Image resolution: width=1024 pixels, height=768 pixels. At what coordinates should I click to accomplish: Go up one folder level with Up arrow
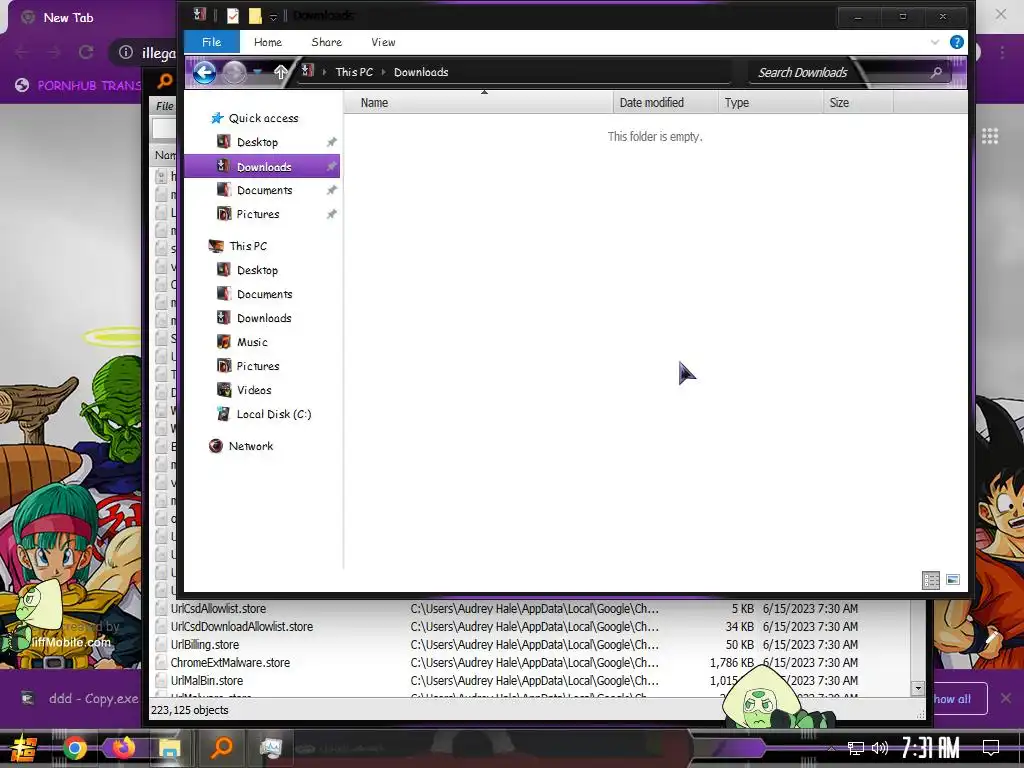280,72
